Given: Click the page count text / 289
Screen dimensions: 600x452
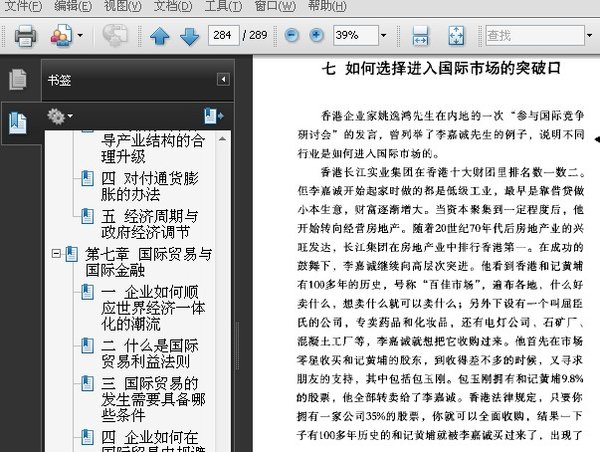Looking at the screenshot, I should (x=255, y=35).
